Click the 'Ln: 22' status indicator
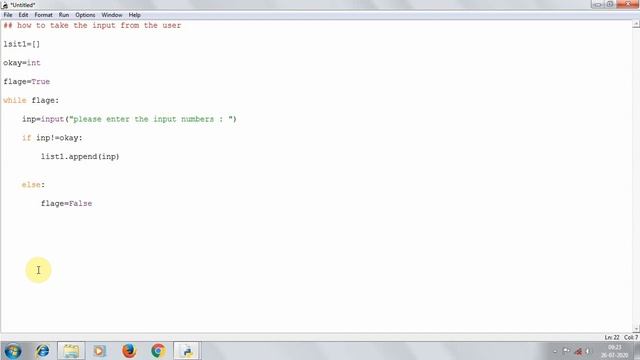The width and height of the screenshot is (640, 360). (x=612, y=338)
